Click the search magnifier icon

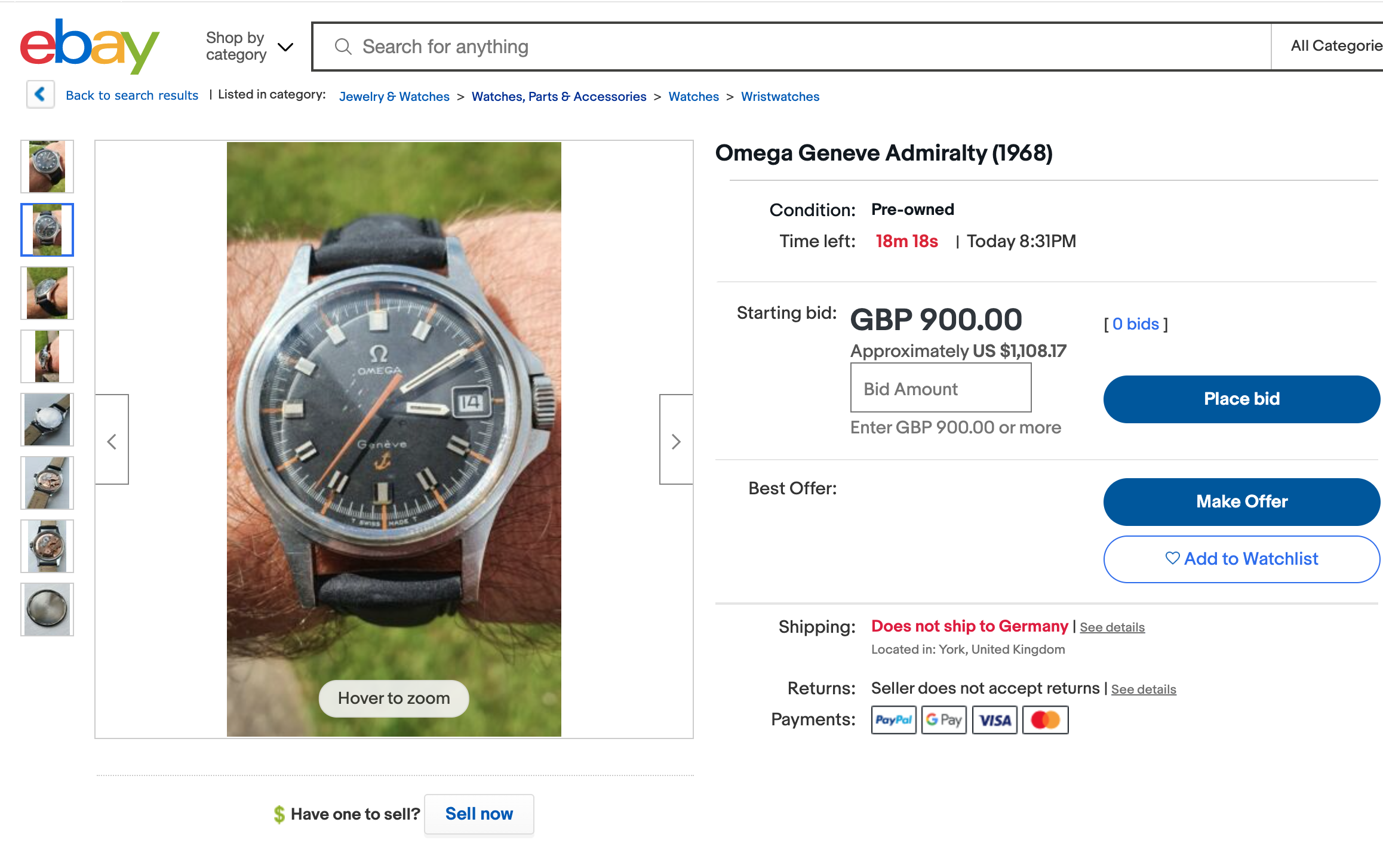click(x=343, y=47)
